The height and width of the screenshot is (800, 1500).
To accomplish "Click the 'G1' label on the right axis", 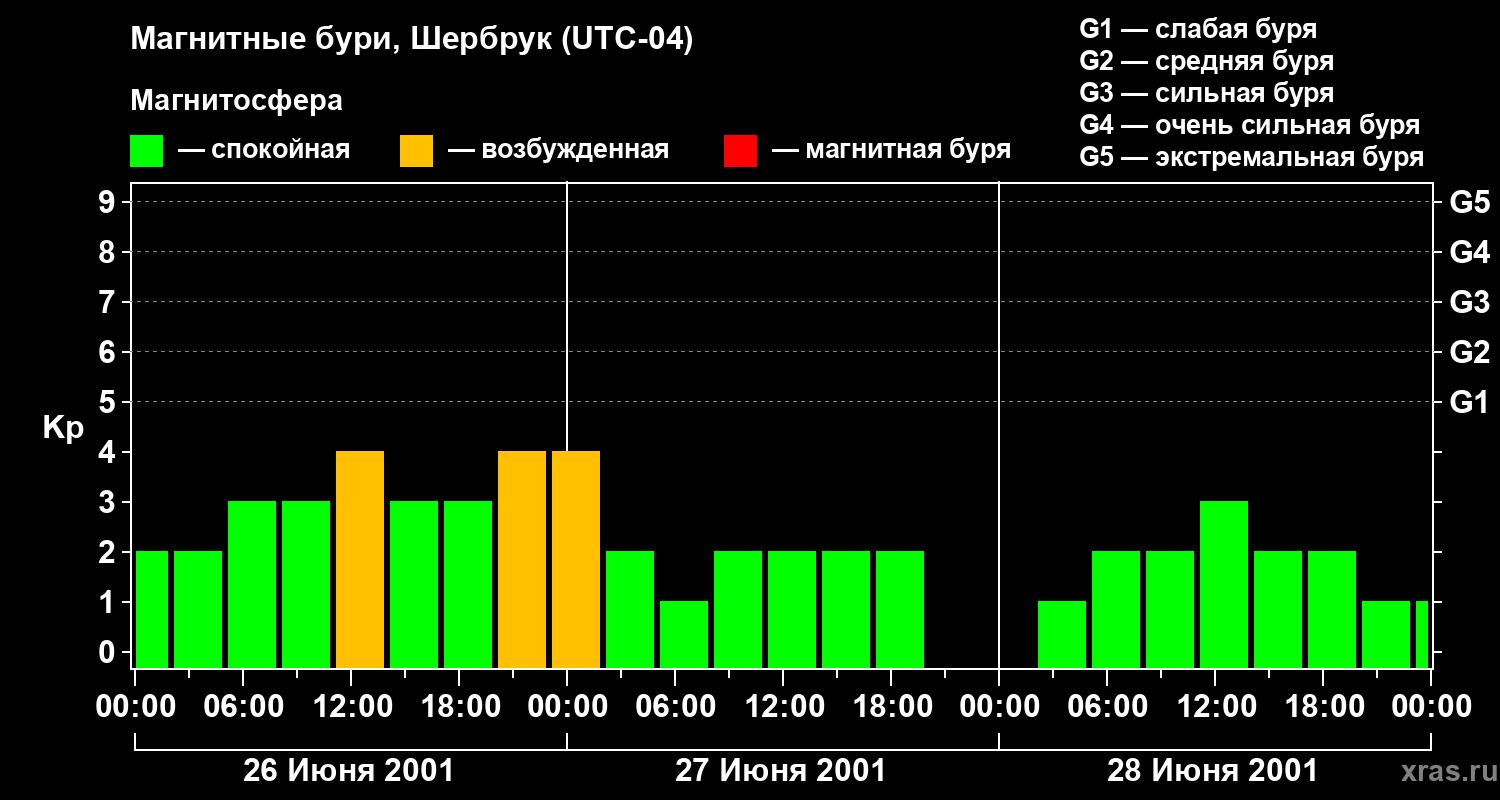I will tap(1470, 402).
